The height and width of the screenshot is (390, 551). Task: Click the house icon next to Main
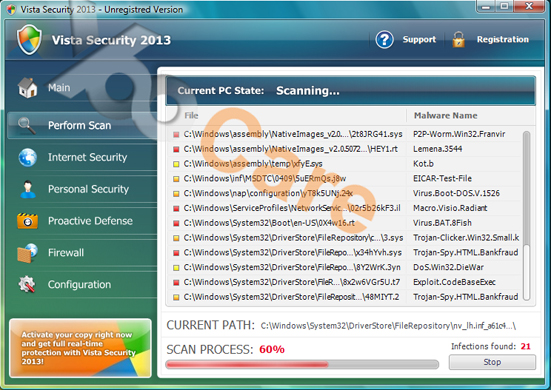coord(27,87)
